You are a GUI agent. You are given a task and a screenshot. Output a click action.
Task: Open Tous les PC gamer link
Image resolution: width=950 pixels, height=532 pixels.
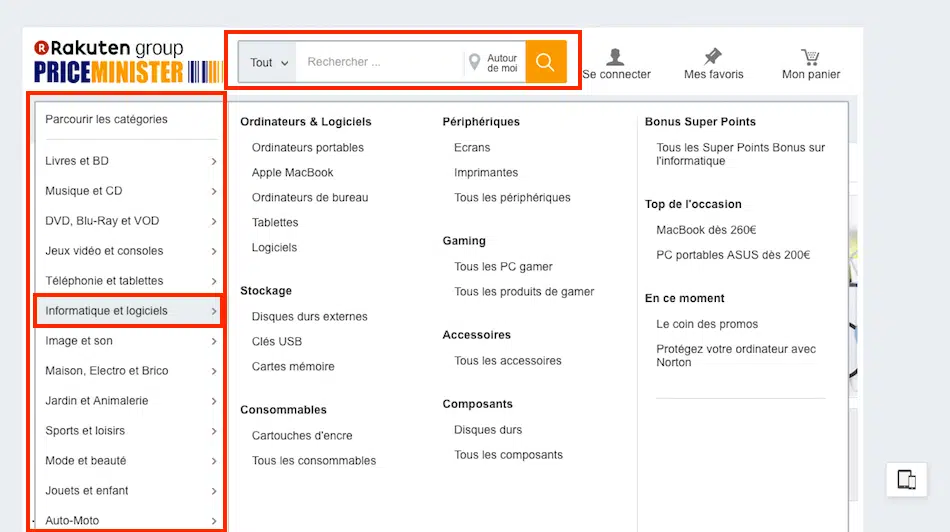point(503,267)
